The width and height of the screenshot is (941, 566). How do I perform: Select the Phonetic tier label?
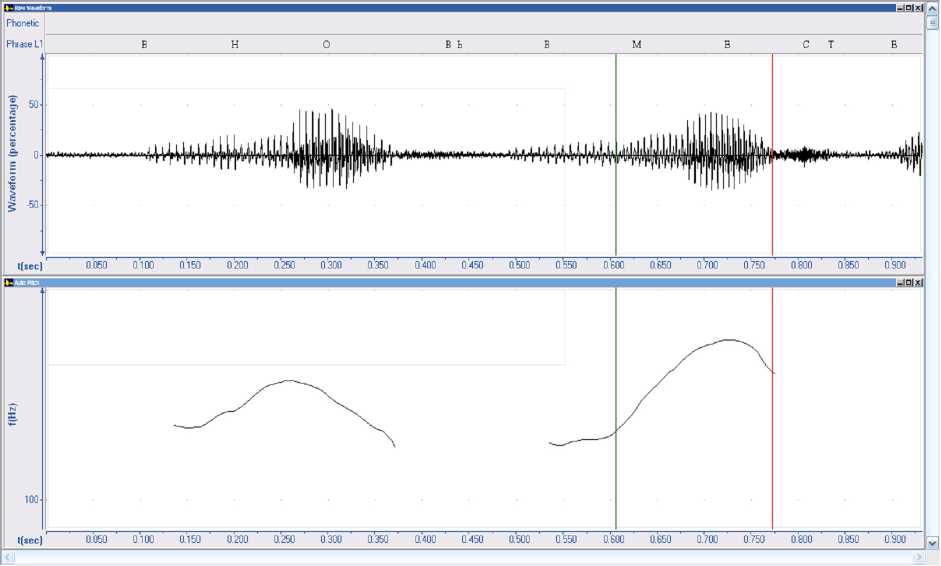[x=22, y=22]
